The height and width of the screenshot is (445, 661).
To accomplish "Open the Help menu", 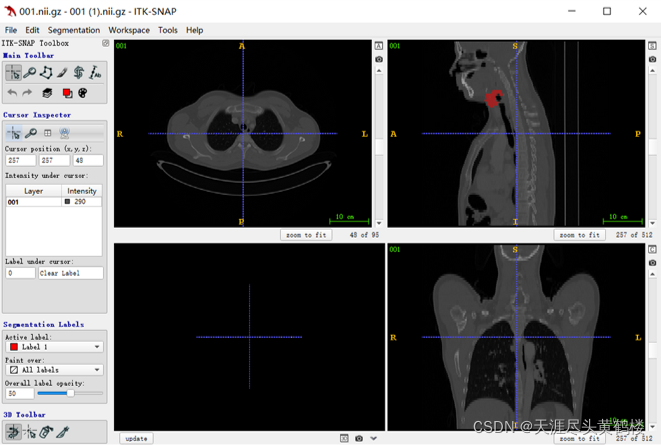I will [x=194, y=30].
